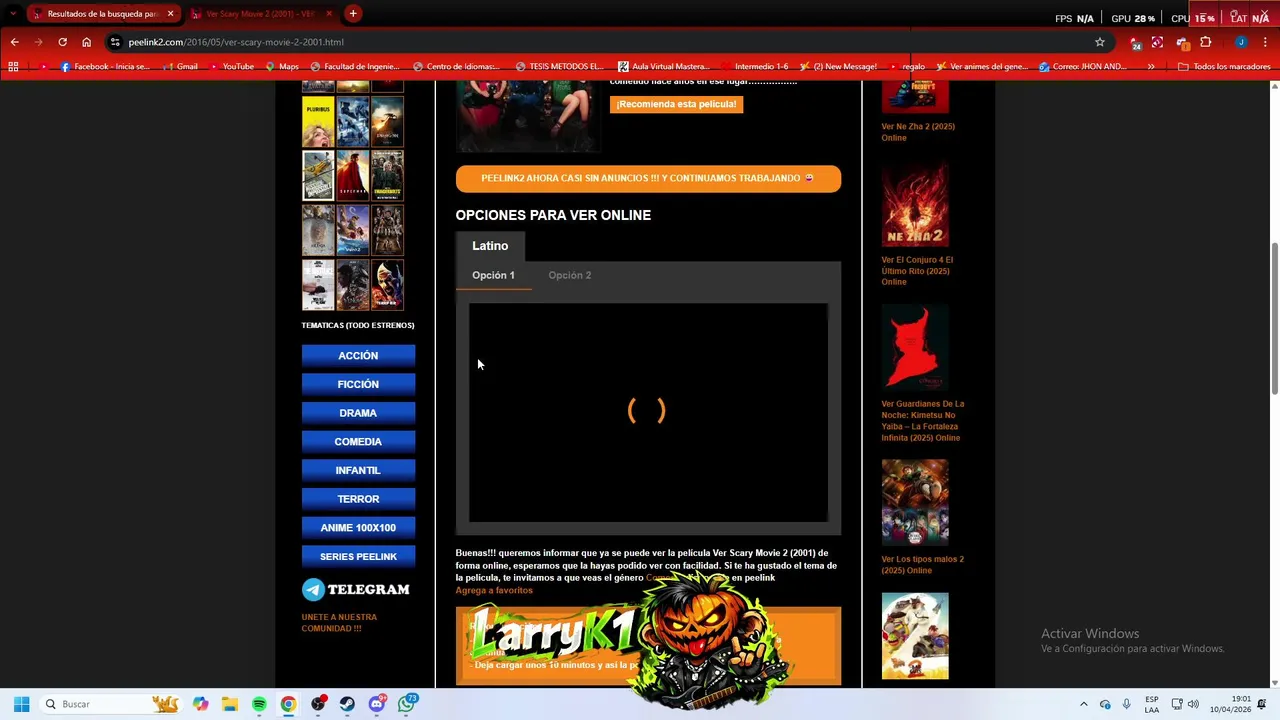Open the Windows Start menu
1280x720 pixels.
(x=22, y=704)
